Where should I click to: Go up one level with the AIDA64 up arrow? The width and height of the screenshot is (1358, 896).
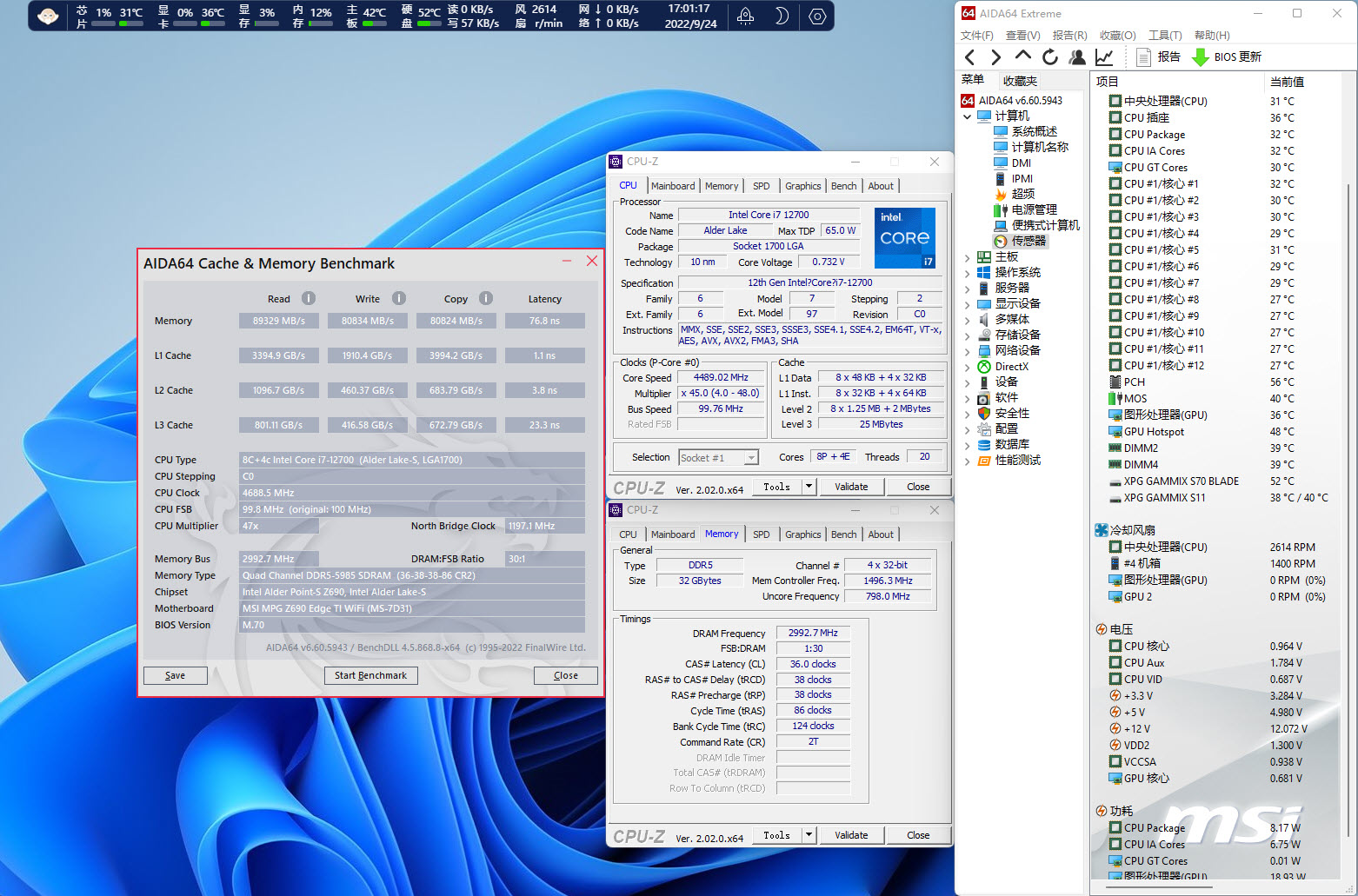click(x=1023, y=56)
